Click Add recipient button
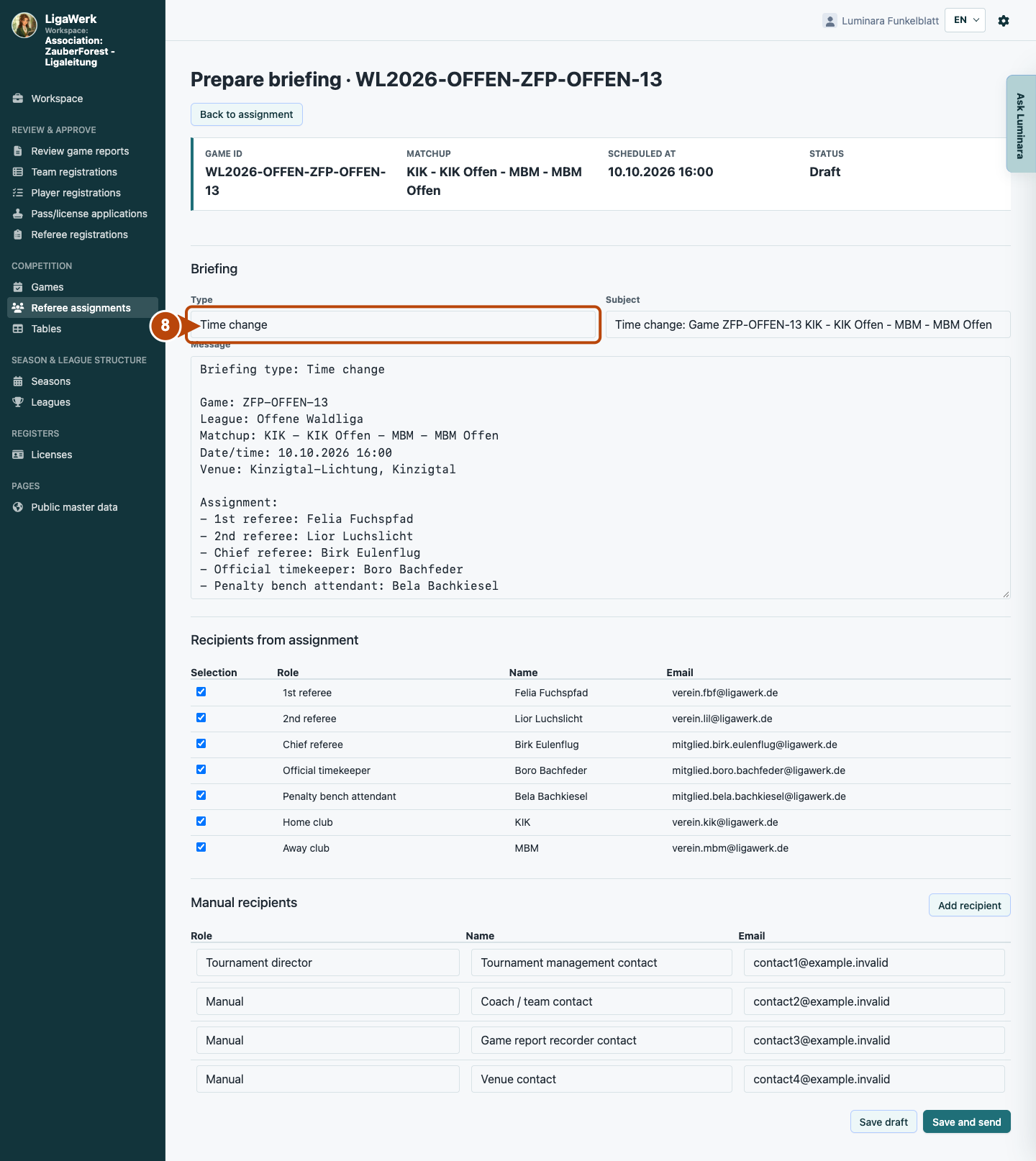Screen dimensions: 1036x1161 (x=969, y=906)
